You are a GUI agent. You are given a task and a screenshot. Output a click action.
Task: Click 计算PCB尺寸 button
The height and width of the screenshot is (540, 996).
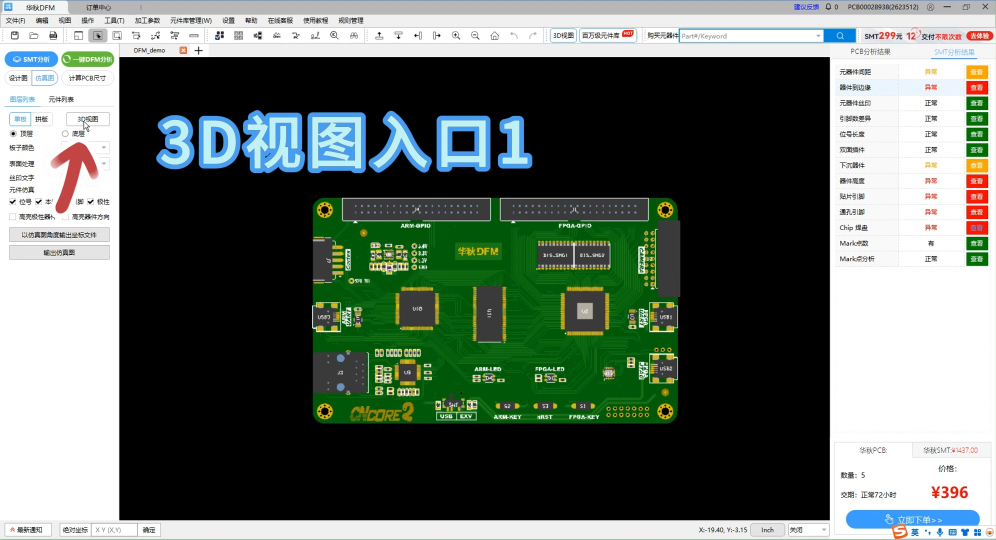click(x=88, y=78)
